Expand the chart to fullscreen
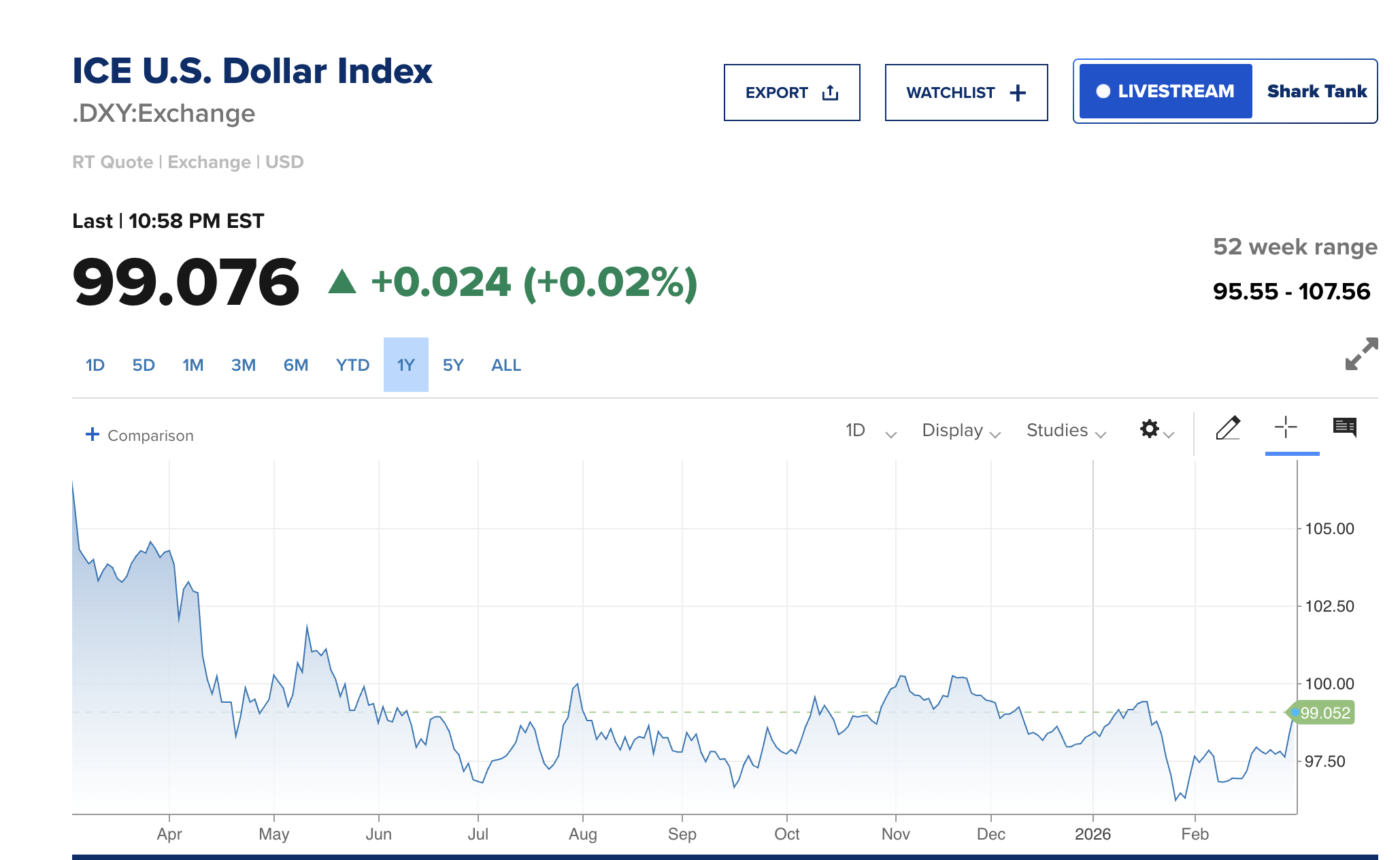Image resolution: width=1400 pixels, height=860 pixels. [x=1361, y=352]
